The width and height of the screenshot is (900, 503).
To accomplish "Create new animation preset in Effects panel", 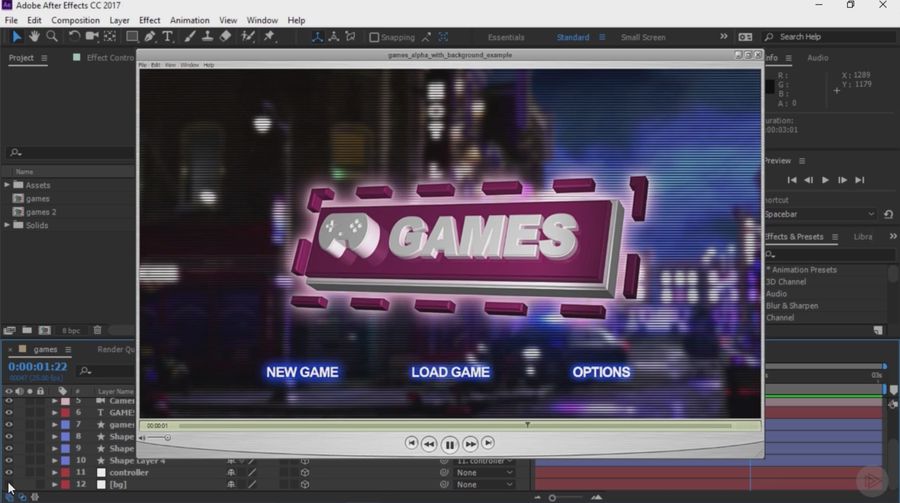I will [x=878, y=330].
